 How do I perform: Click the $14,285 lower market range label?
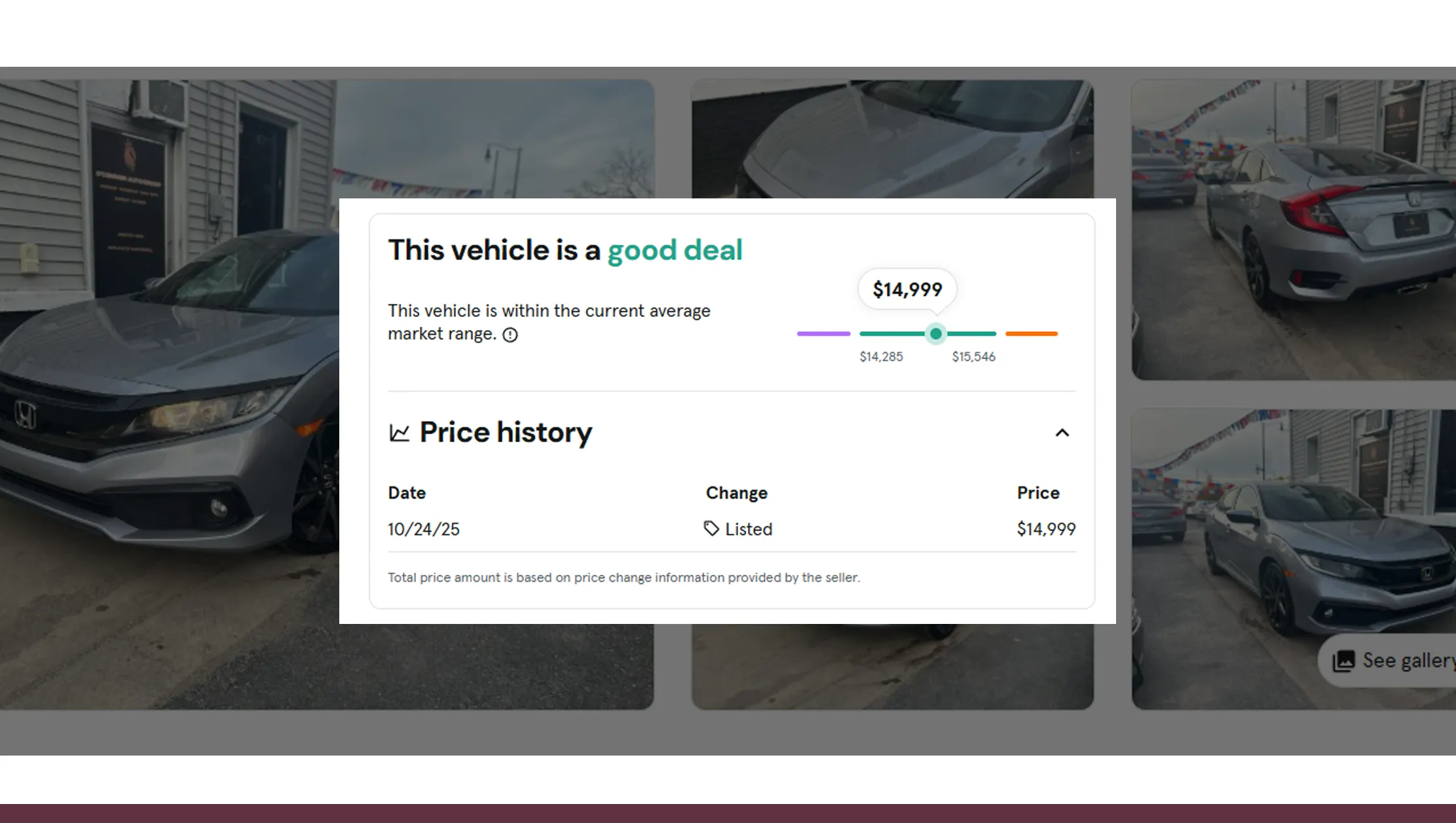tap(881, 356)
